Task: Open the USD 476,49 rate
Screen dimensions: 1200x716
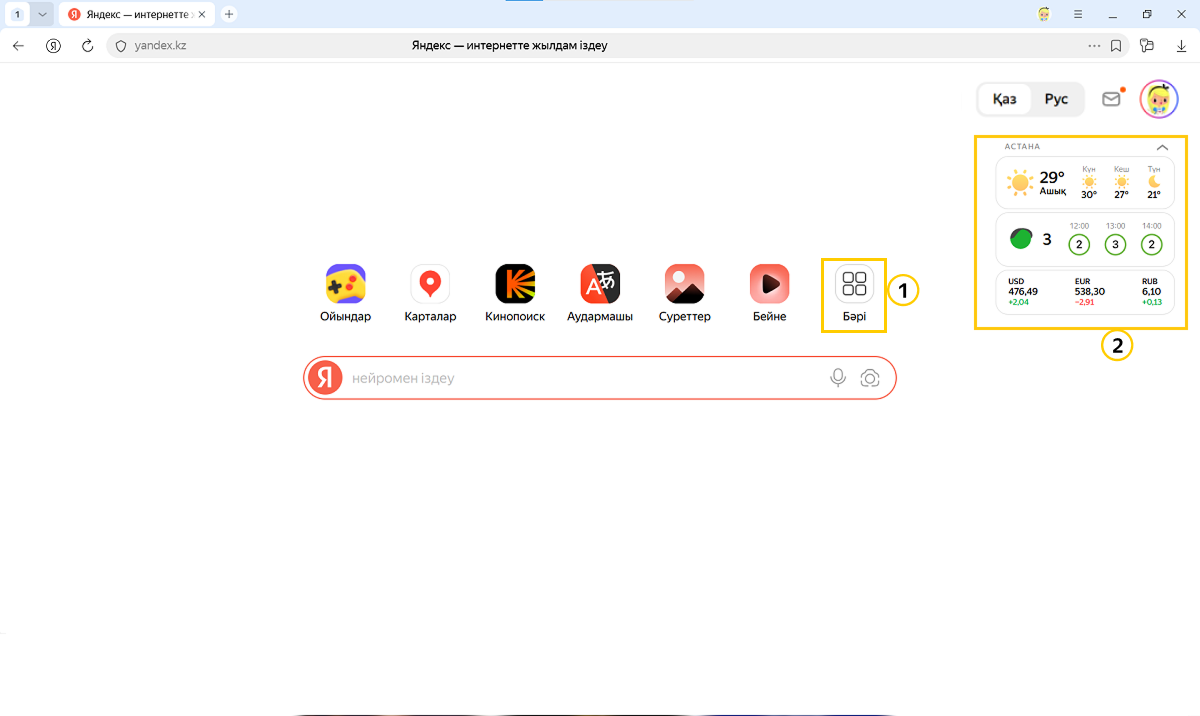Action: tap(1023, 292)
